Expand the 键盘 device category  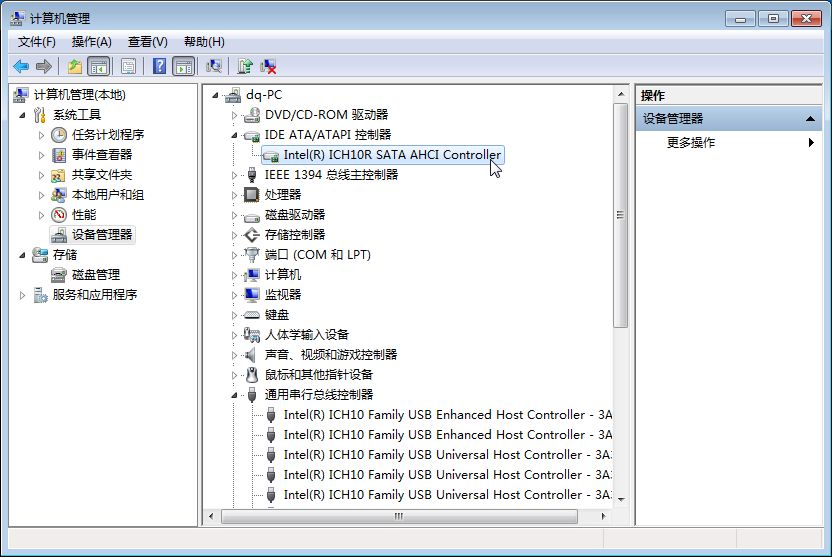pos(234,315)
